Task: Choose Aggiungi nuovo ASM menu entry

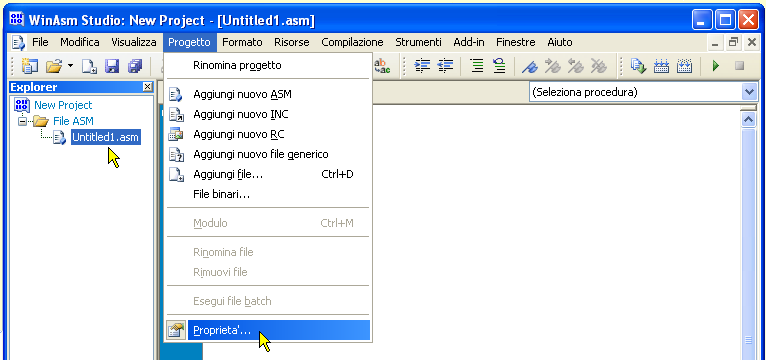Action: coord(268,94)
